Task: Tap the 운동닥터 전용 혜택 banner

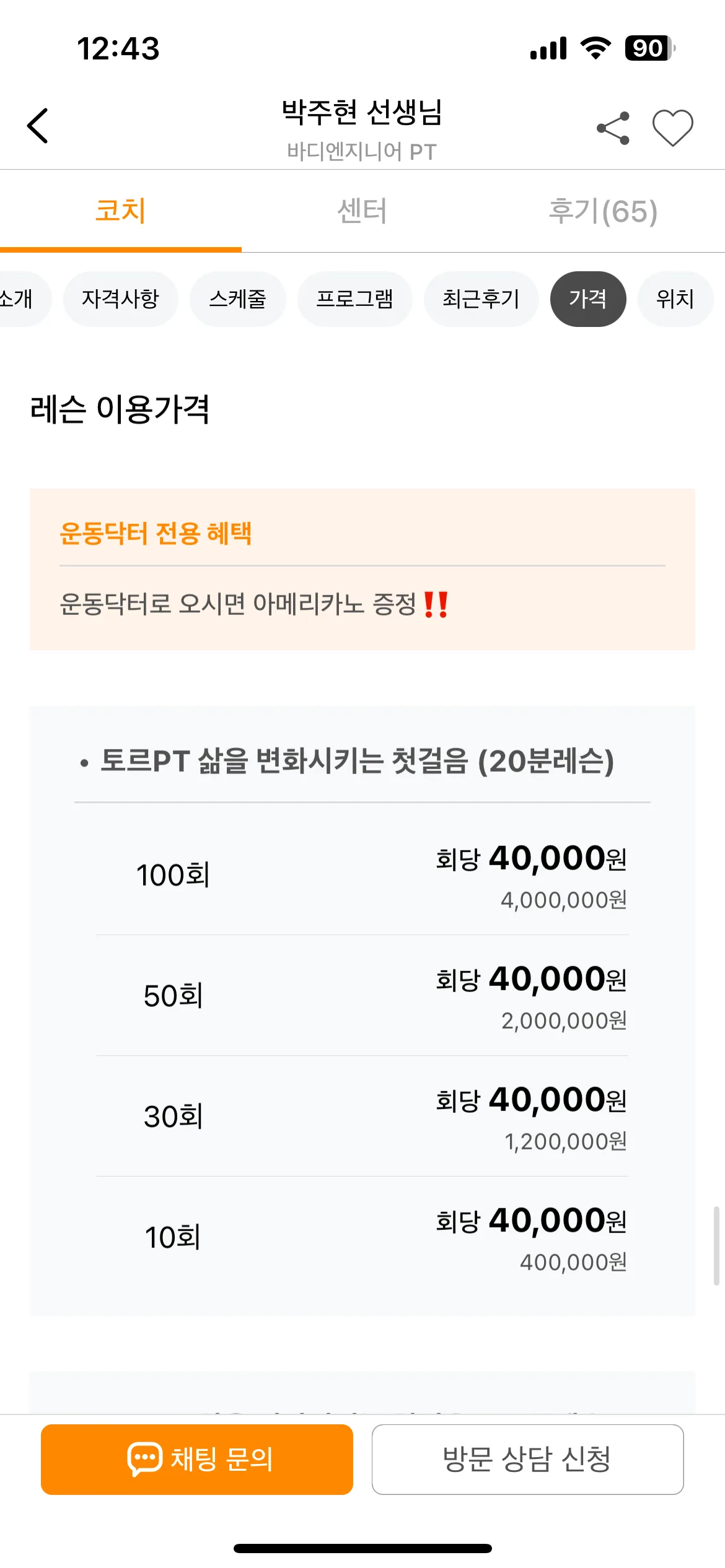Action: (362, 569)
